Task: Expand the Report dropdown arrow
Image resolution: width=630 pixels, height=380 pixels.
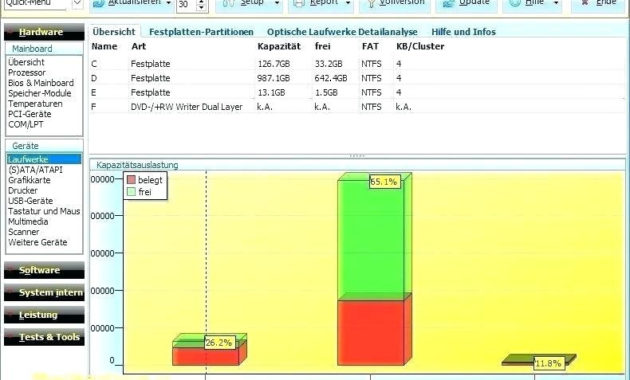Action: pos(348,3)
